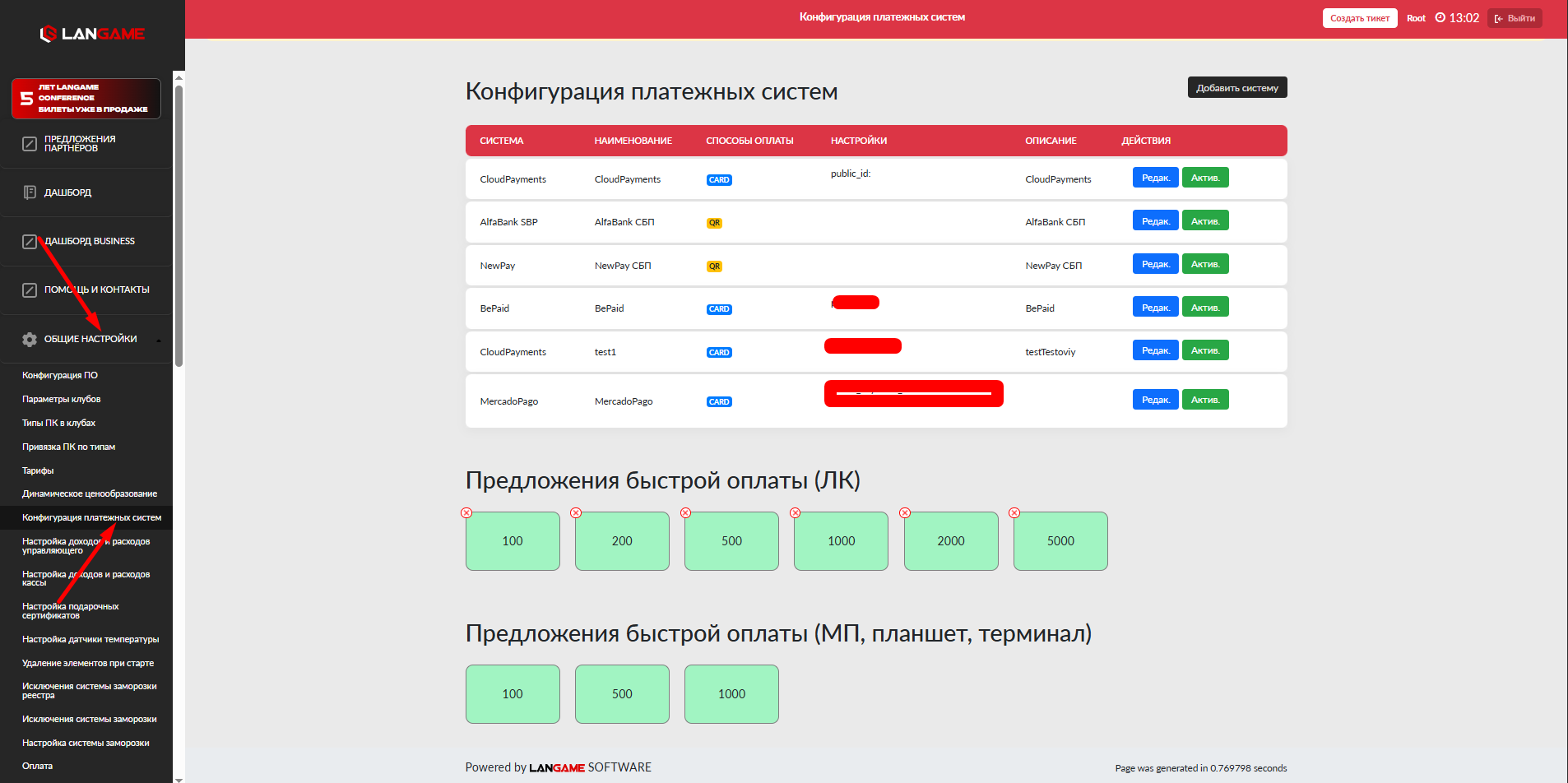Click CARD badge in MercadoPago row
1568x783 pixels.
[x=719, y=402]
